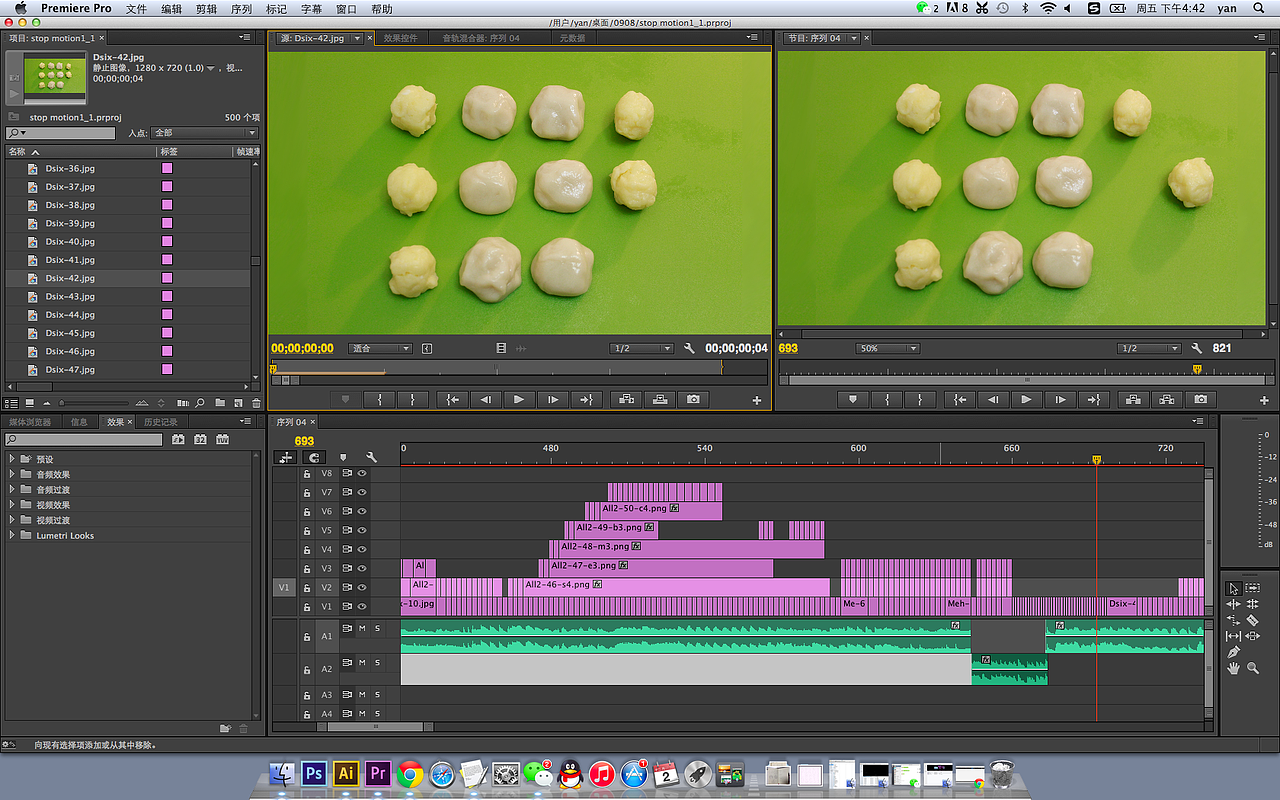The width and height of the screenshot is (1280, 800).
Task: Click New Item icon in Project panel
Action: click(238, 403)
